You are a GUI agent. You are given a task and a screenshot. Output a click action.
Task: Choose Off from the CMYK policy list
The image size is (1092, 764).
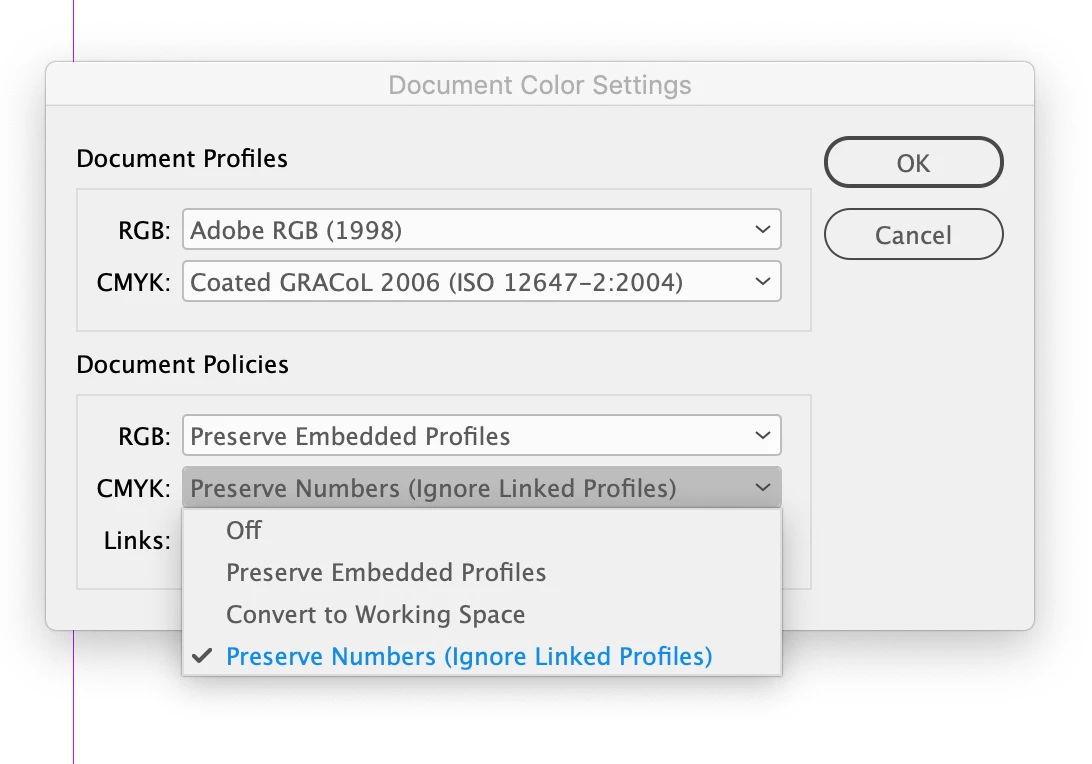[x=244, y=530]
